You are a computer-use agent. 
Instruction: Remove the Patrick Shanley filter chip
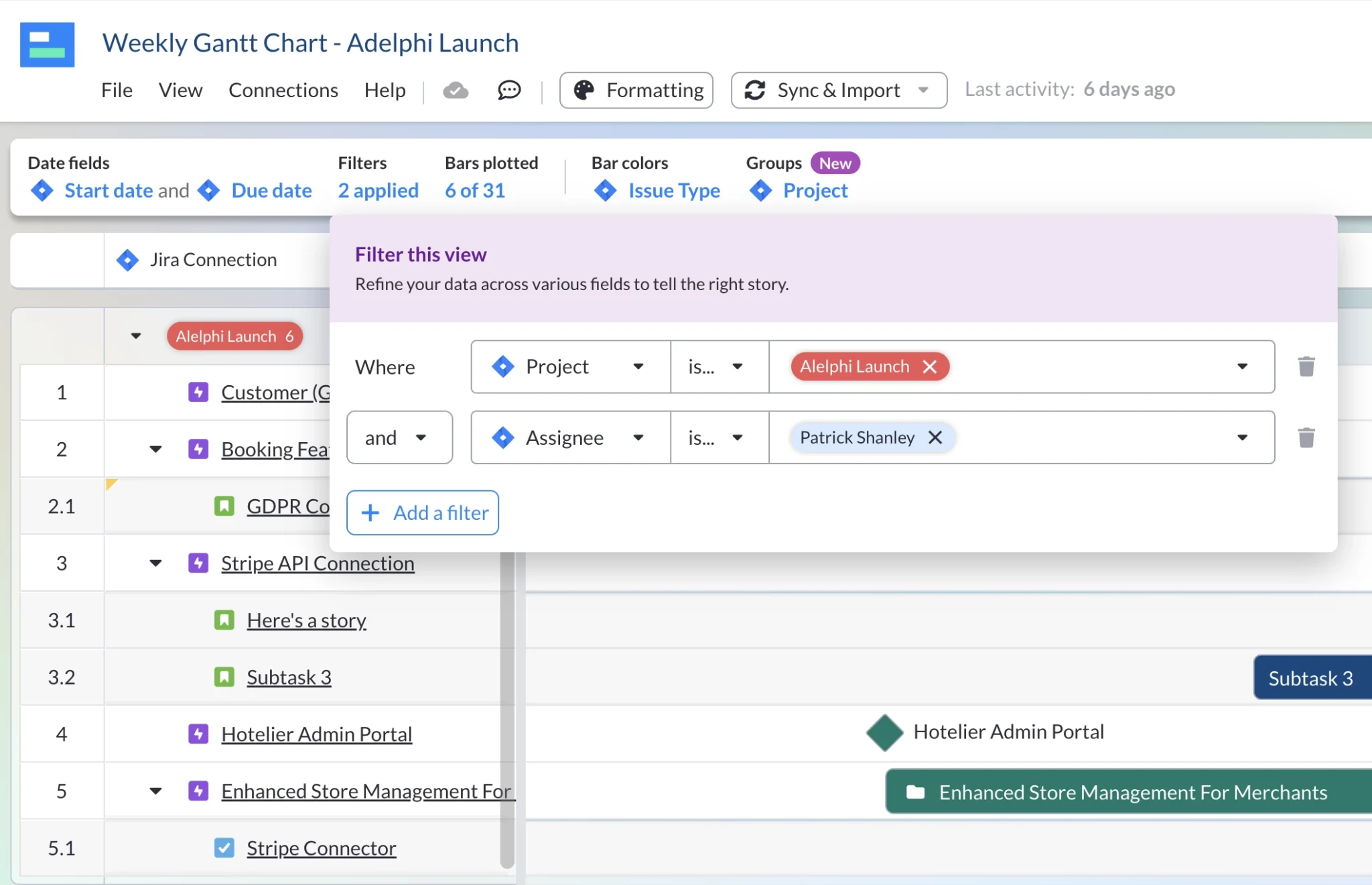coord(935,437)
